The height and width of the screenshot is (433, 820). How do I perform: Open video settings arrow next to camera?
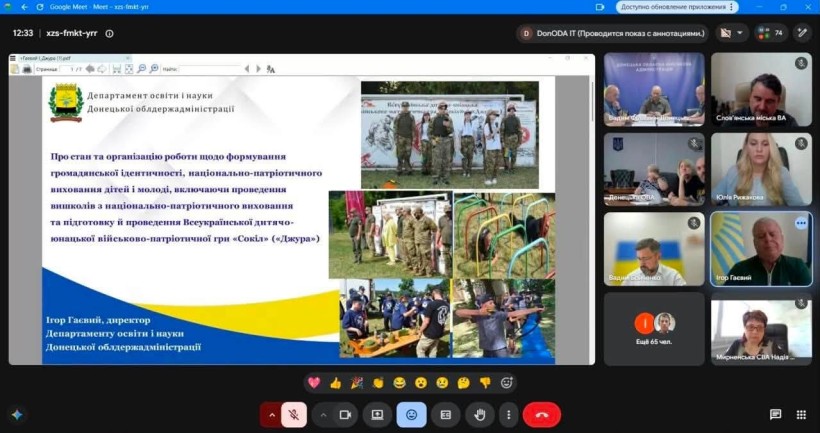[x=323, y=415]
